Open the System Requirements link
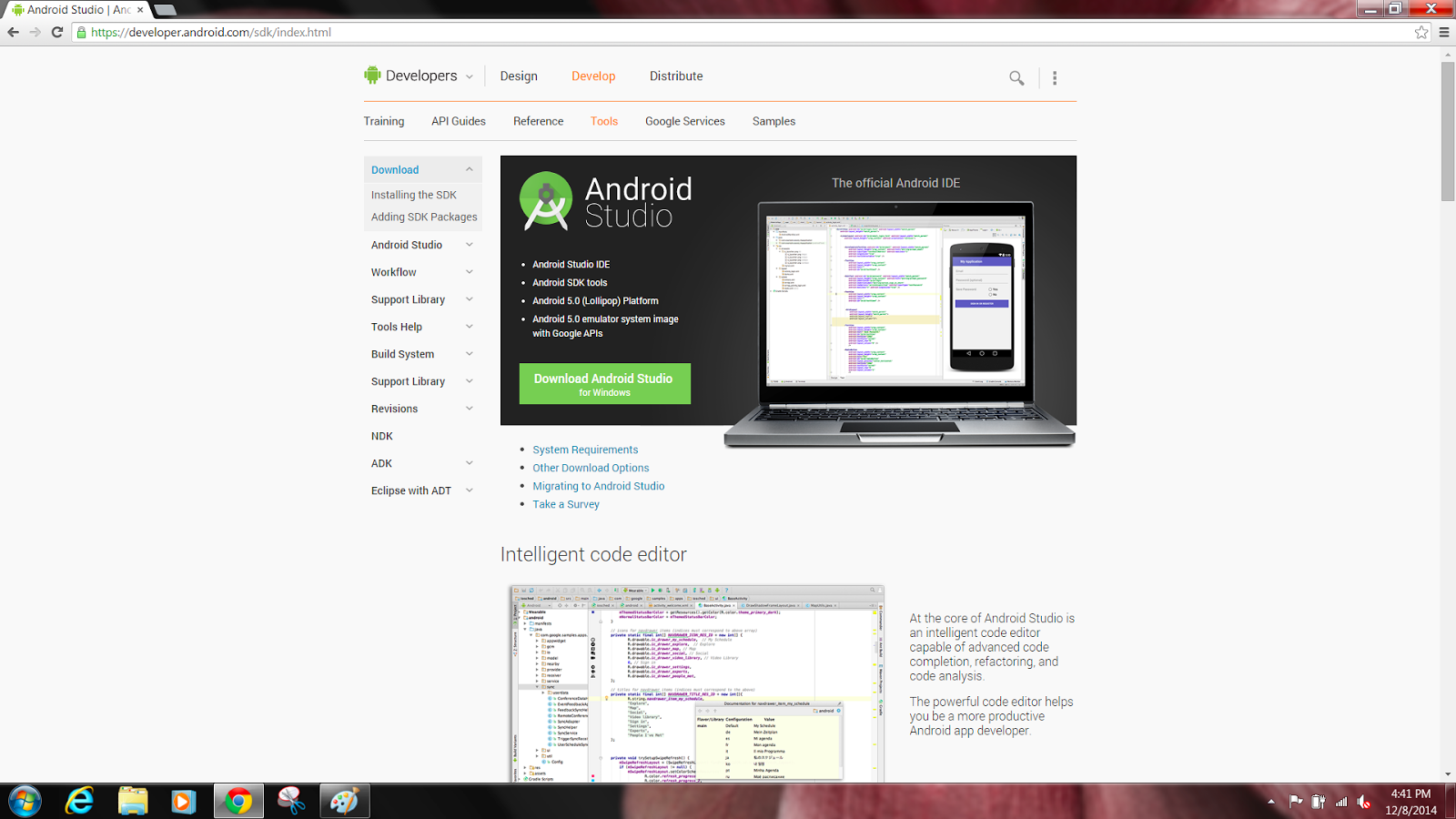Screen dimensions: 1456x819 [585, 450]
